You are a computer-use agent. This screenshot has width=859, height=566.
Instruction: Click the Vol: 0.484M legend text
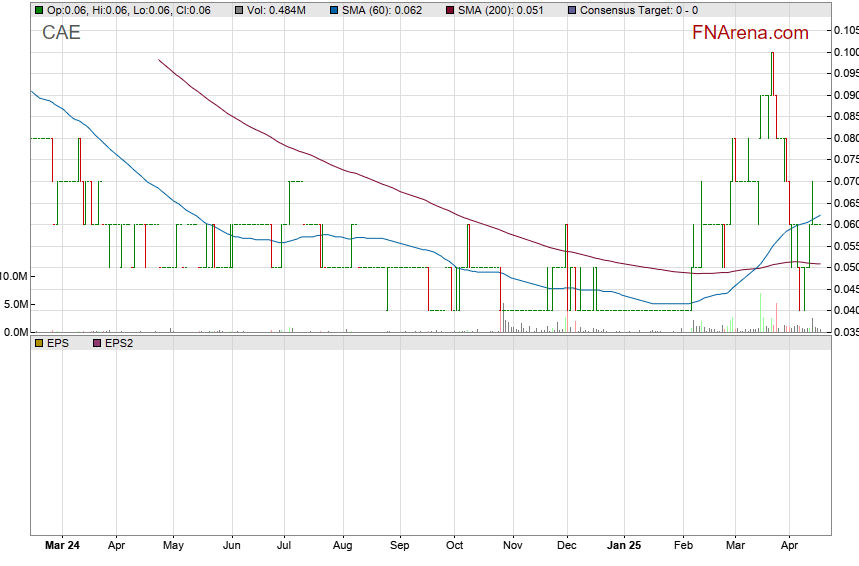pos(281,10)
